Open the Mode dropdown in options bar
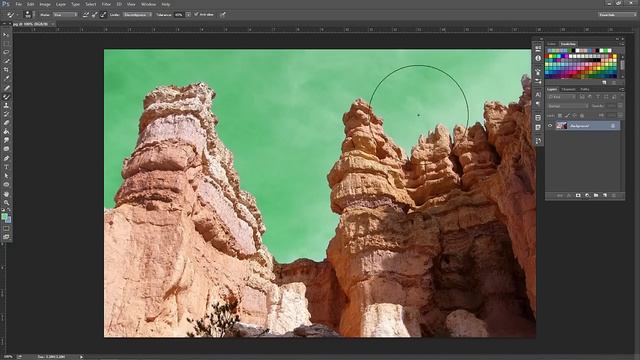Image resolution: width=640 pixels, height=360 pixels. tap(64, 15)
